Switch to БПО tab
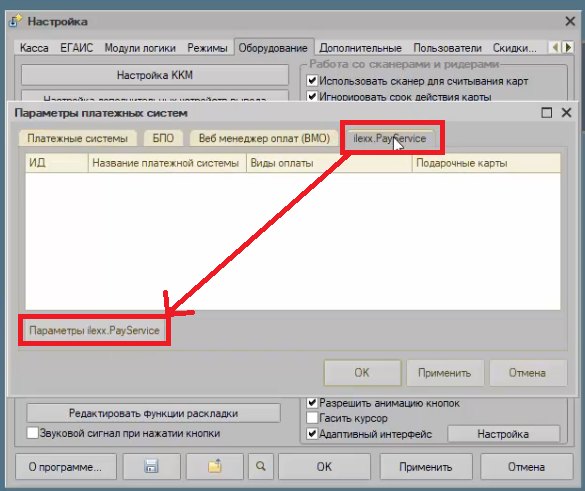Image resolution: width=585 pixels, height=491 pixels. 163,138
